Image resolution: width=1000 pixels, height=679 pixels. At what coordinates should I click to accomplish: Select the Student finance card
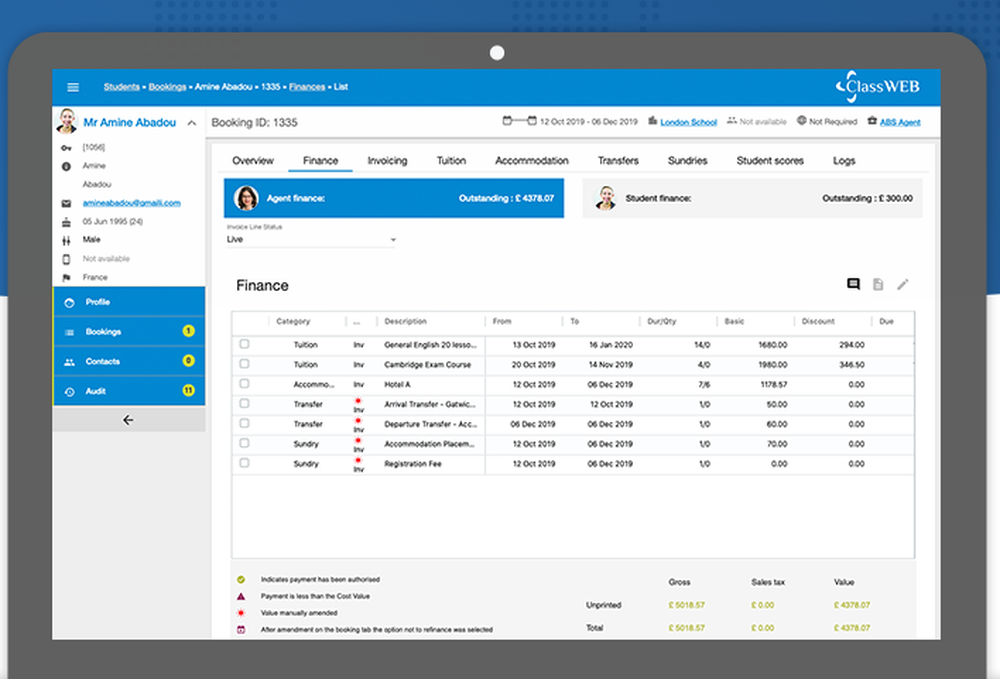(x=753, y=198)
